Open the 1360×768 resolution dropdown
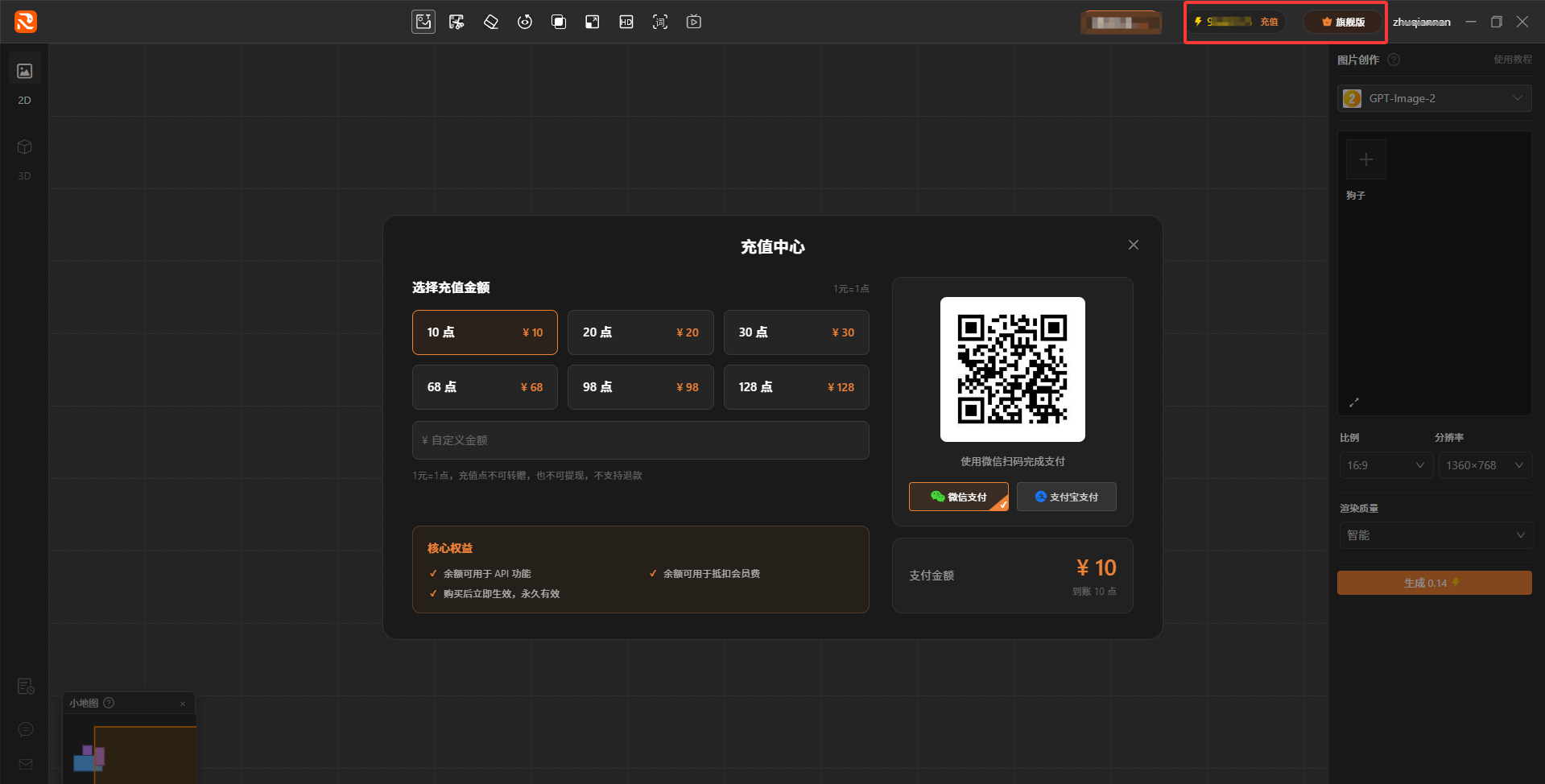Viewport: 1545px width, 784px height. 1485,465
